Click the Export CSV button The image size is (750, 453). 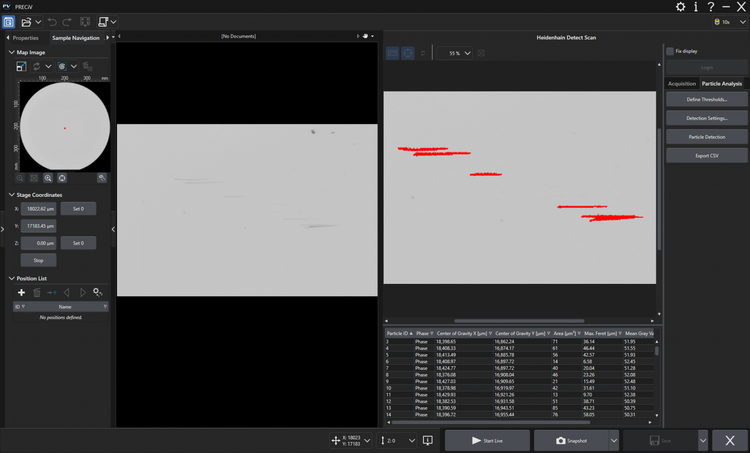click(707, 155)
